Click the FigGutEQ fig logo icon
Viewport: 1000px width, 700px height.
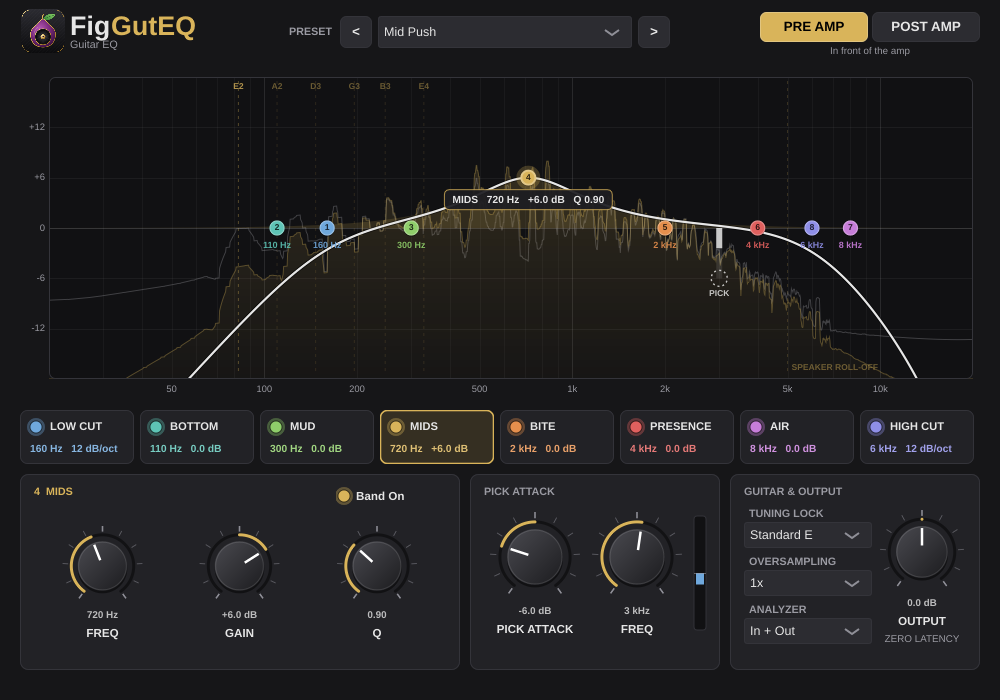point(43,31)
